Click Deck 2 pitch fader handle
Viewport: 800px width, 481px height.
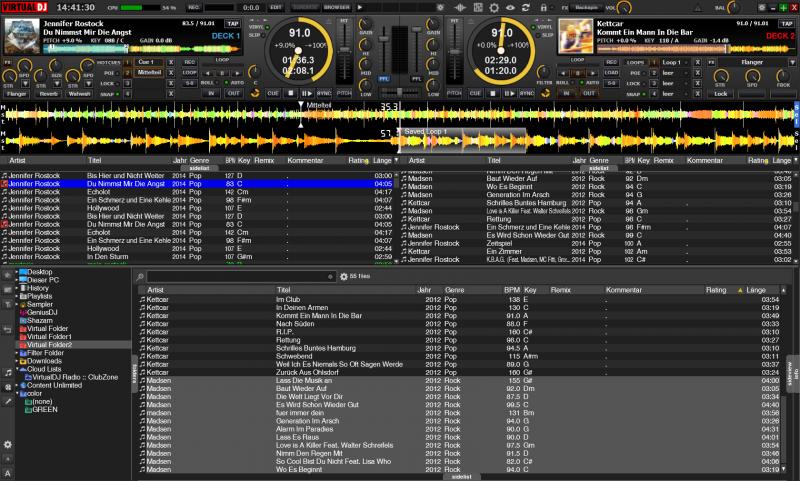(x=454, y=52)
